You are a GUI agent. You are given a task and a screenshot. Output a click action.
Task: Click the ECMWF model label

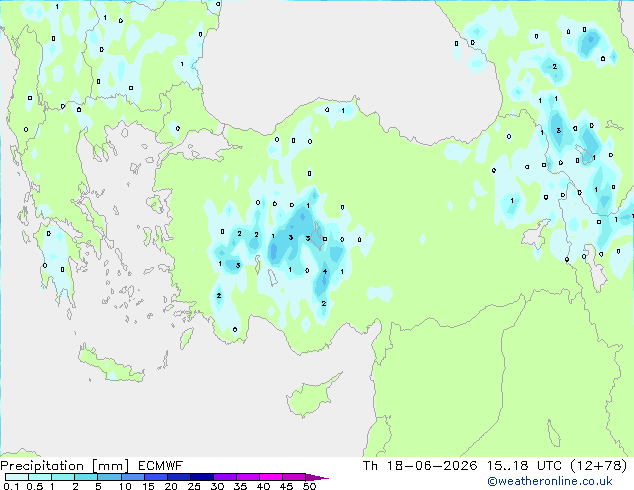[161, 466]
